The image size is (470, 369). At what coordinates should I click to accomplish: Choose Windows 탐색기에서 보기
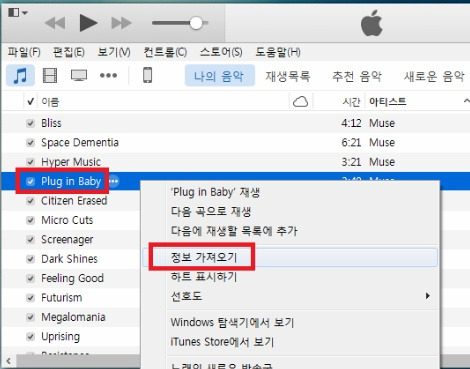click(232, 322)
